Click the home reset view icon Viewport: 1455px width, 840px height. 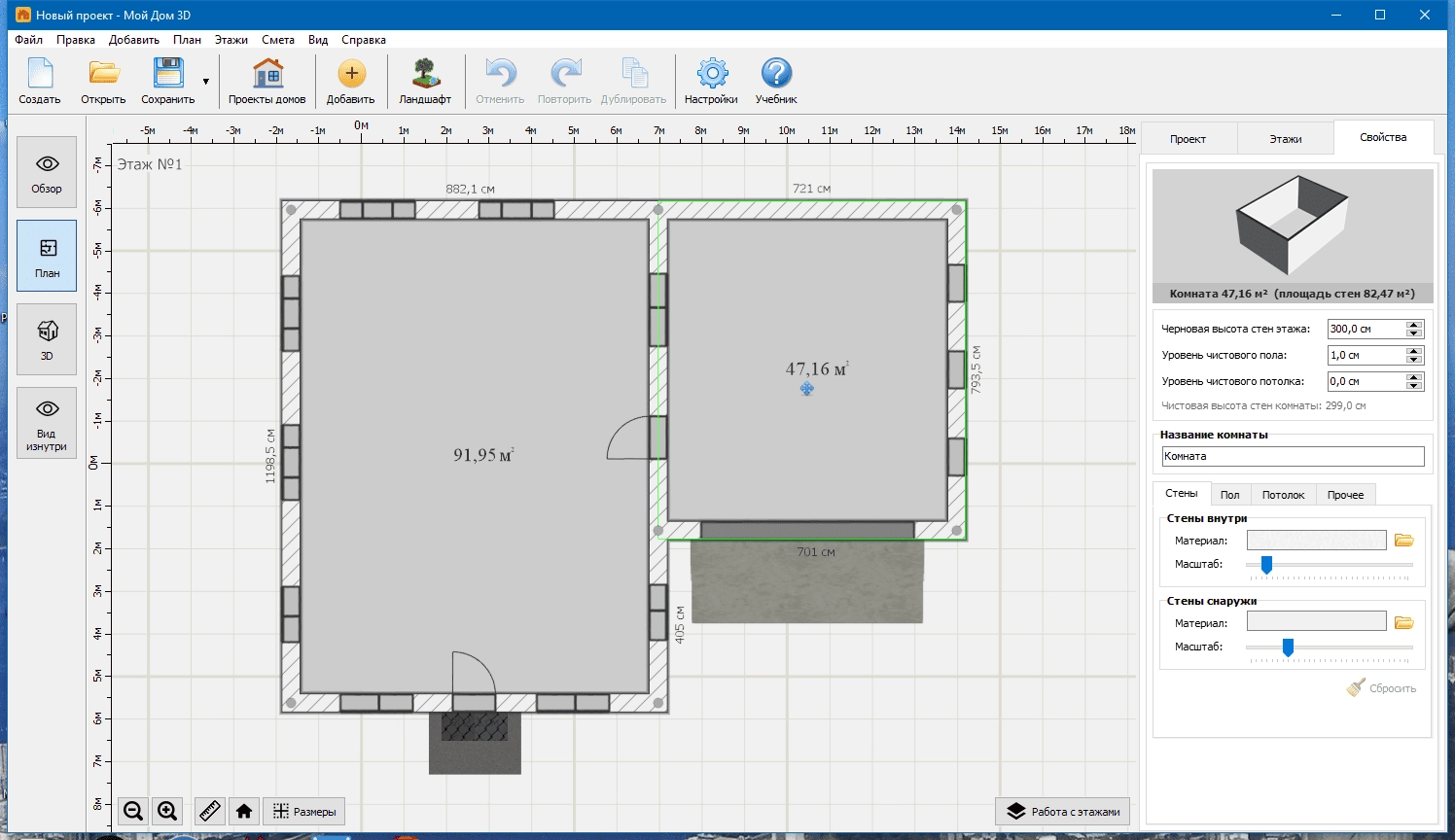pyautogui.click(x=244, y=811)
